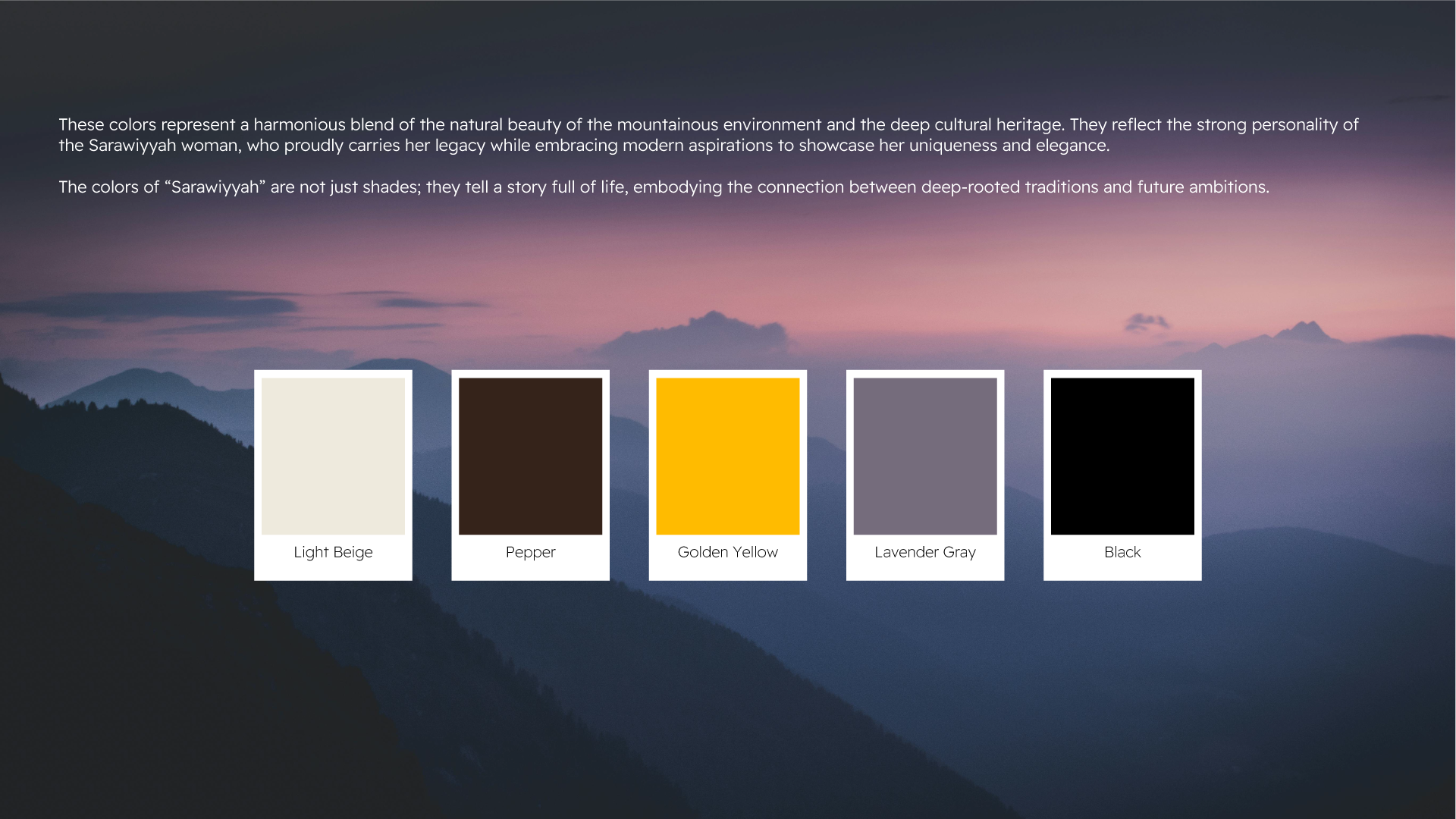The image size is (1456, 819).
Task: Click the dark streaky cloud at left
Action: (x=174, y=305)
